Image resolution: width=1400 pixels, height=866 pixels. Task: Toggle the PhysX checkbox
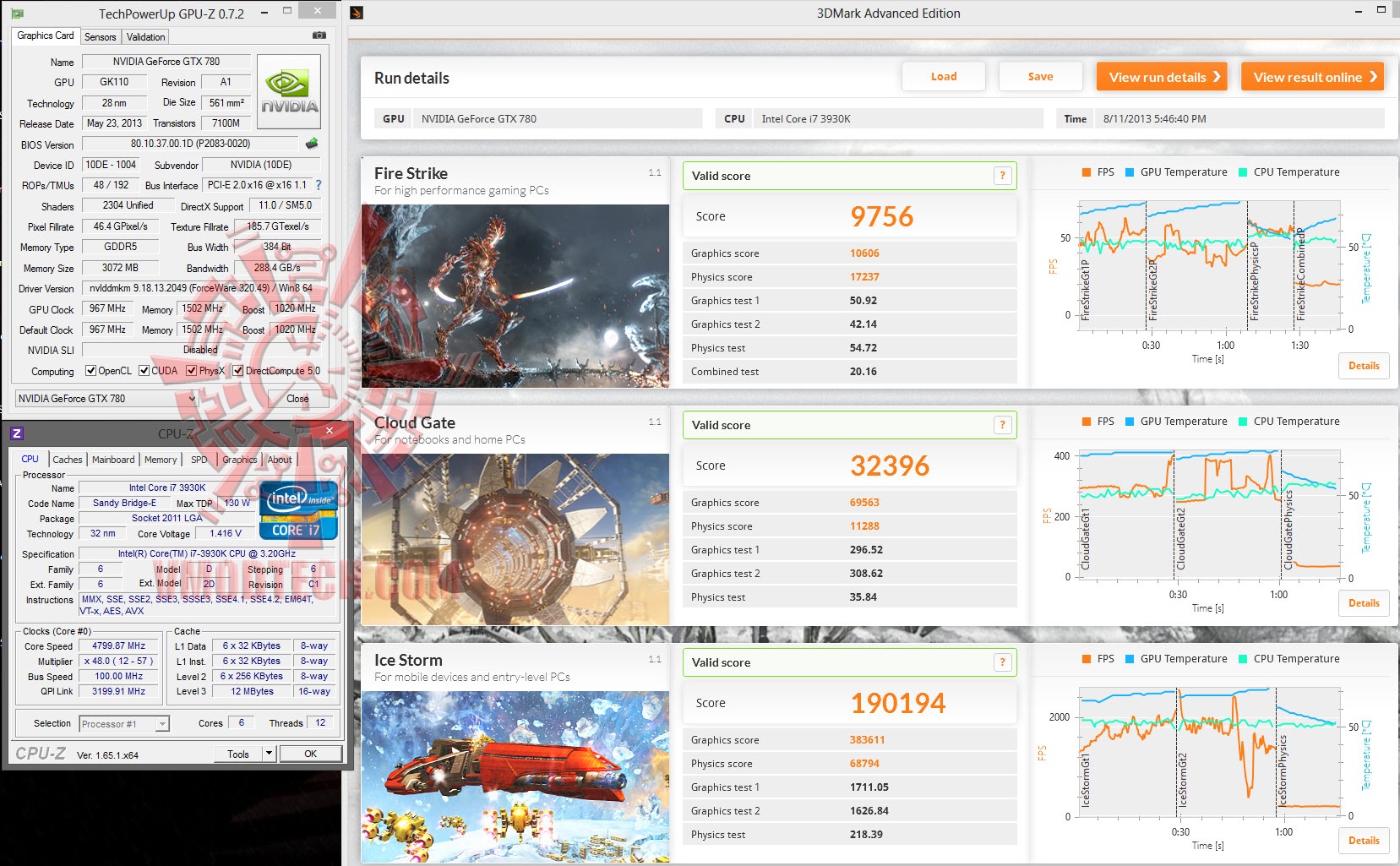(192, 371)
